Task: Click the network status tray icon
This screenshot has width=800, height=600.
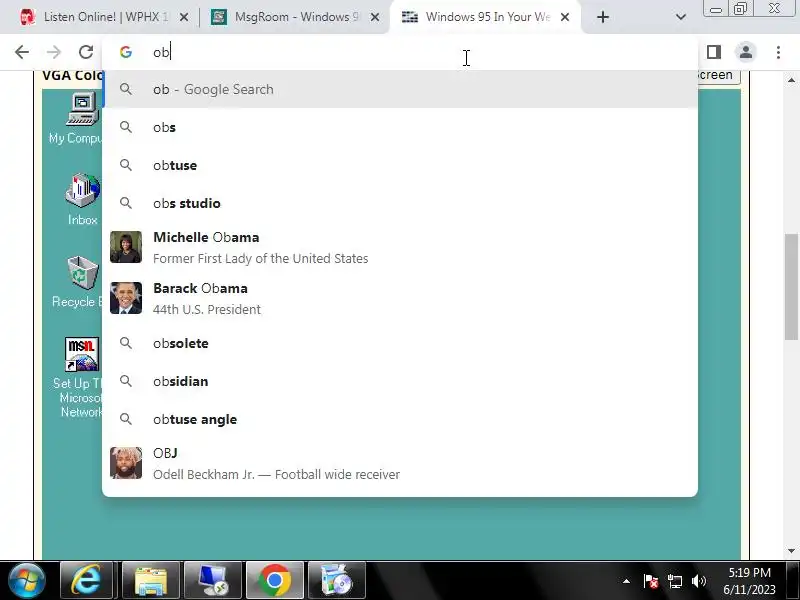Action: [x=674, y=581]
